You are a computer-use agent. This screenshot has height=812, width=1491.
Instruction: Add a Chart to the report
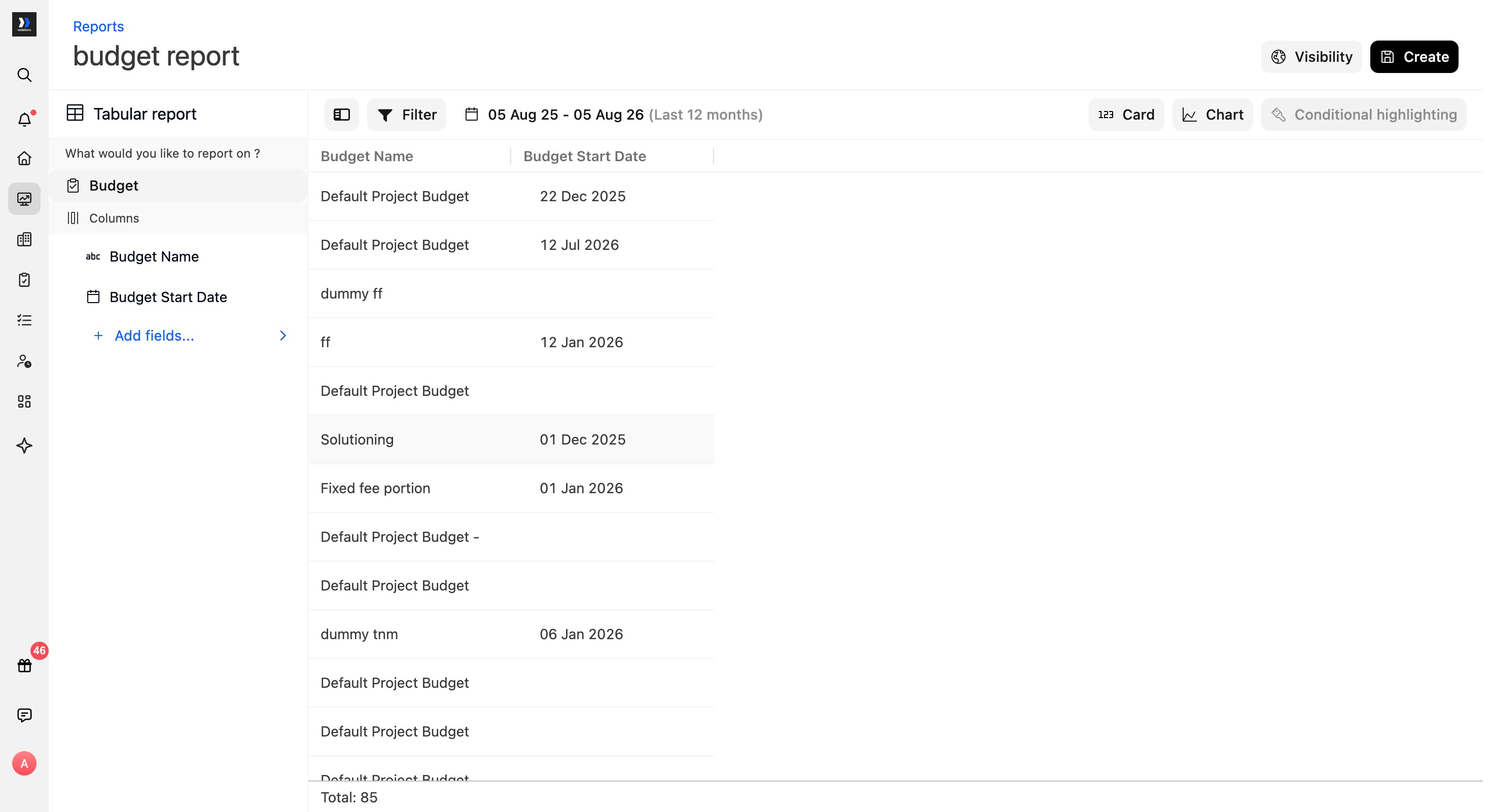click(1213, 115)
